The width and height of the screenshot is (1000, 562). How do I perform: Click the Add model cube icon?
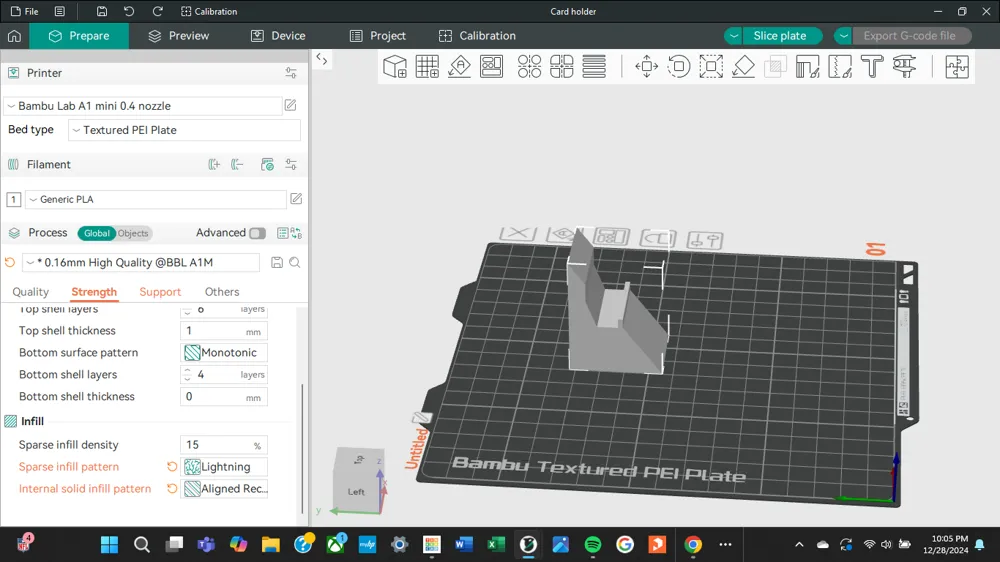(x=395, y=66)
